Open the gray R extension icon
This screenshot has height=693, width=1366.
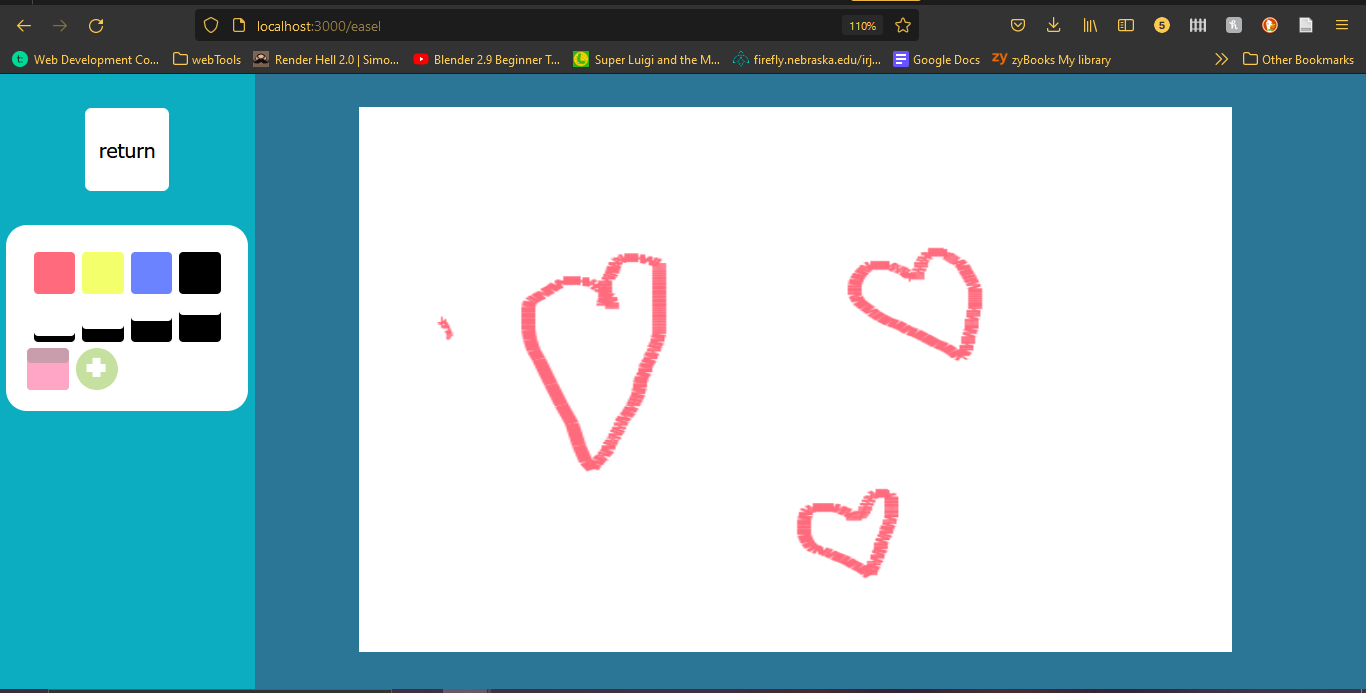[1234, 26]
